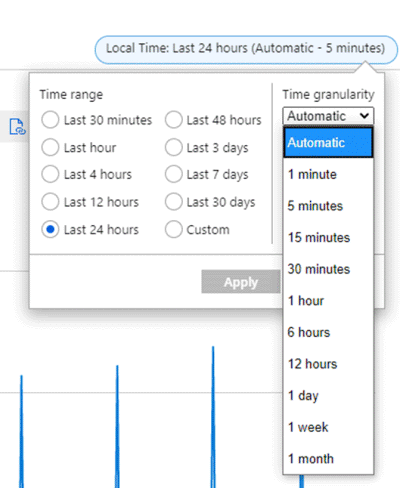Click the Local Time range pill
This screenshot has height=488, width=400.
(x=246, y=49)
